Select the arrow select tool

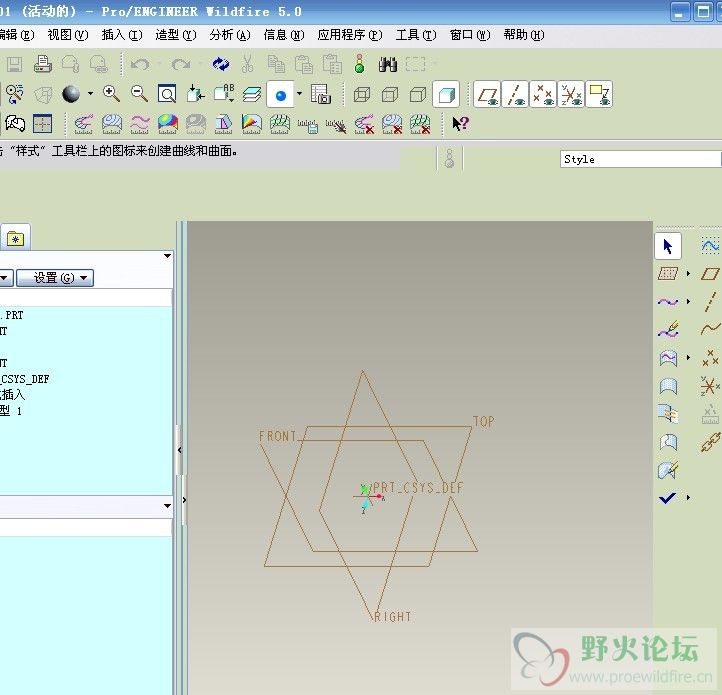[x=668, y=246]
